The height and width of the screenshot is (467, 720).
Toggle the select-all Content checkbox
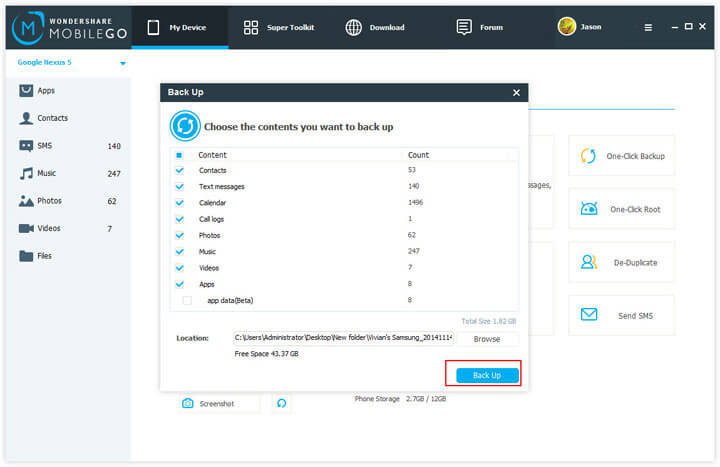(179, 155)
